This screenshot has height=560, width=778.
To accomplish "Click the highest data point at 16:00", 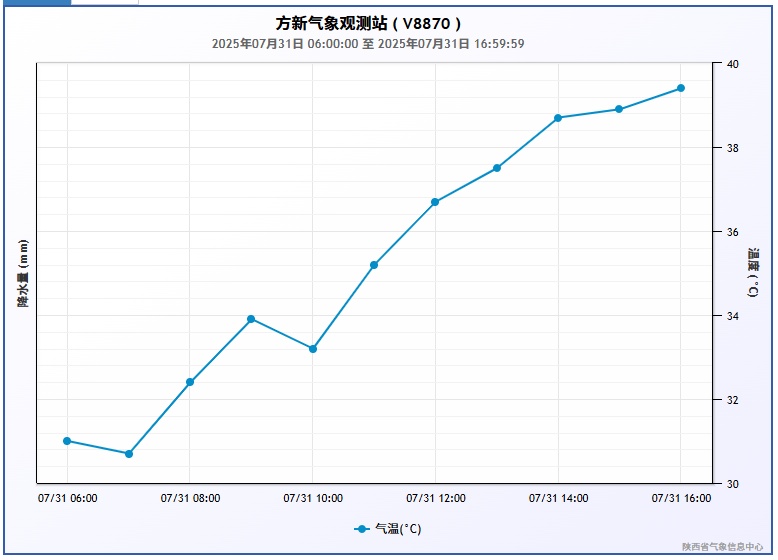I will (681, 88).
